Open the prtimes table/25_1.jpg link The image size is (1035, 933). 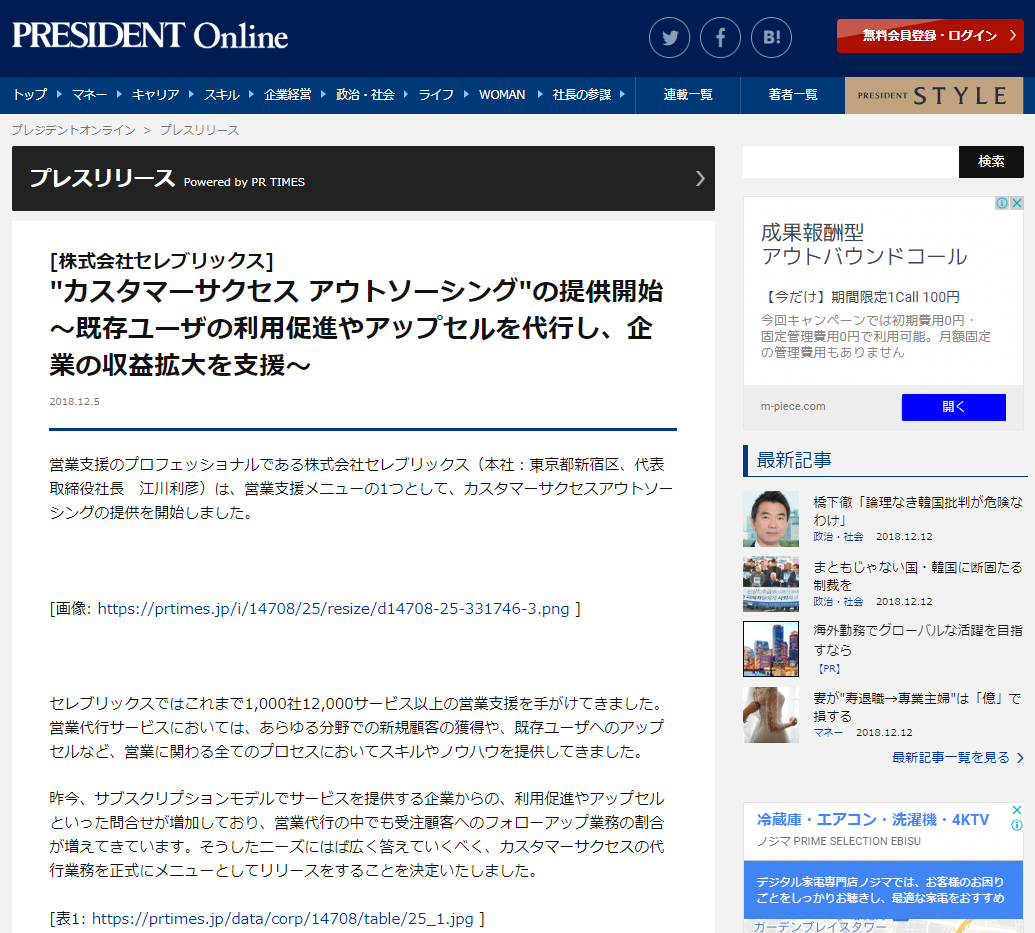pyautogui.click(x=283, y=918)
